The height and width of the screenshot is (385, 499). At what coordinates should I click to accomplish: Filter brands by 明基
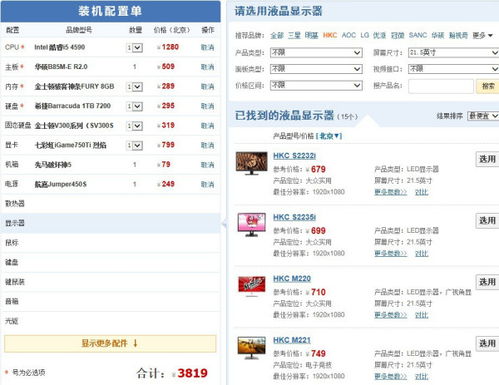pos(312,35)
